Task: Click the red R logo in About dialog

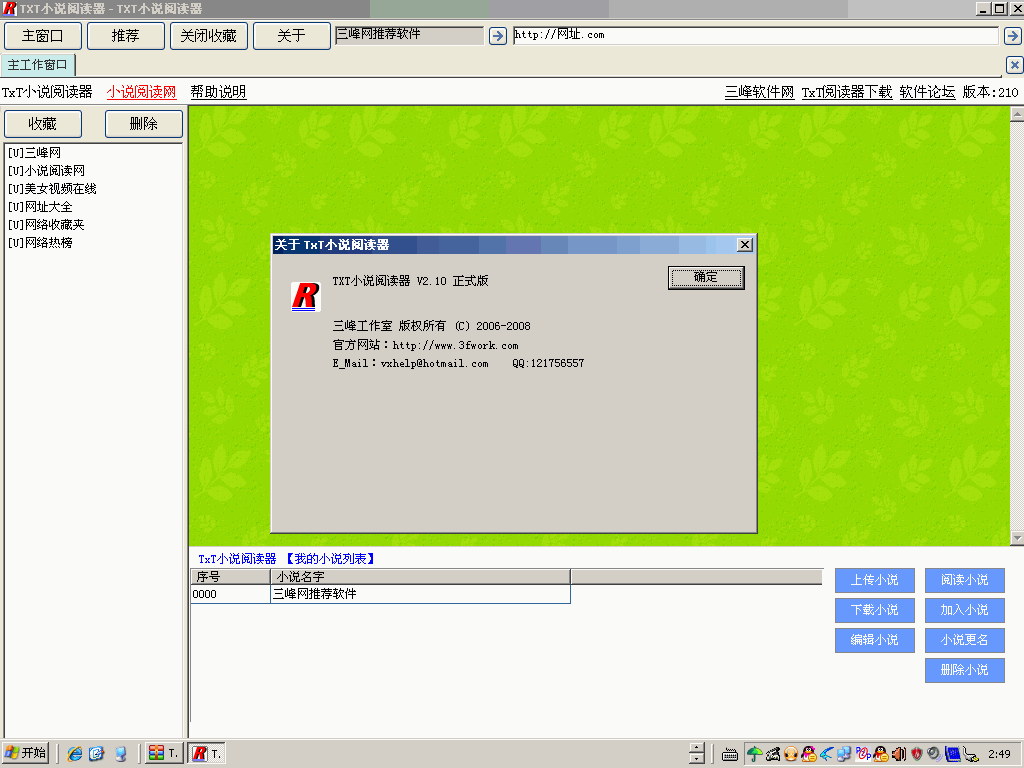Action: coord(305,296)
